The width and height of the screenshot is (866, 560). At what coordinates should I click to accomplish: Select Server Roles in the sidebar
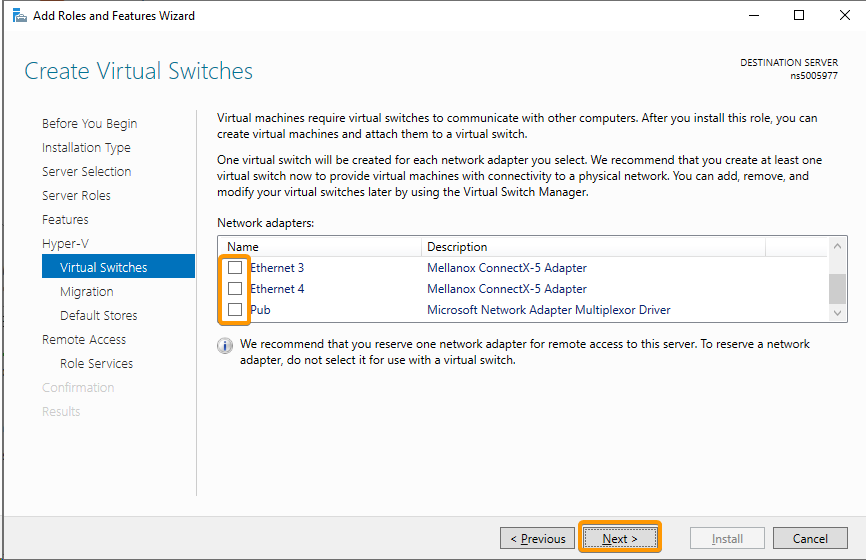coord(76,196)
